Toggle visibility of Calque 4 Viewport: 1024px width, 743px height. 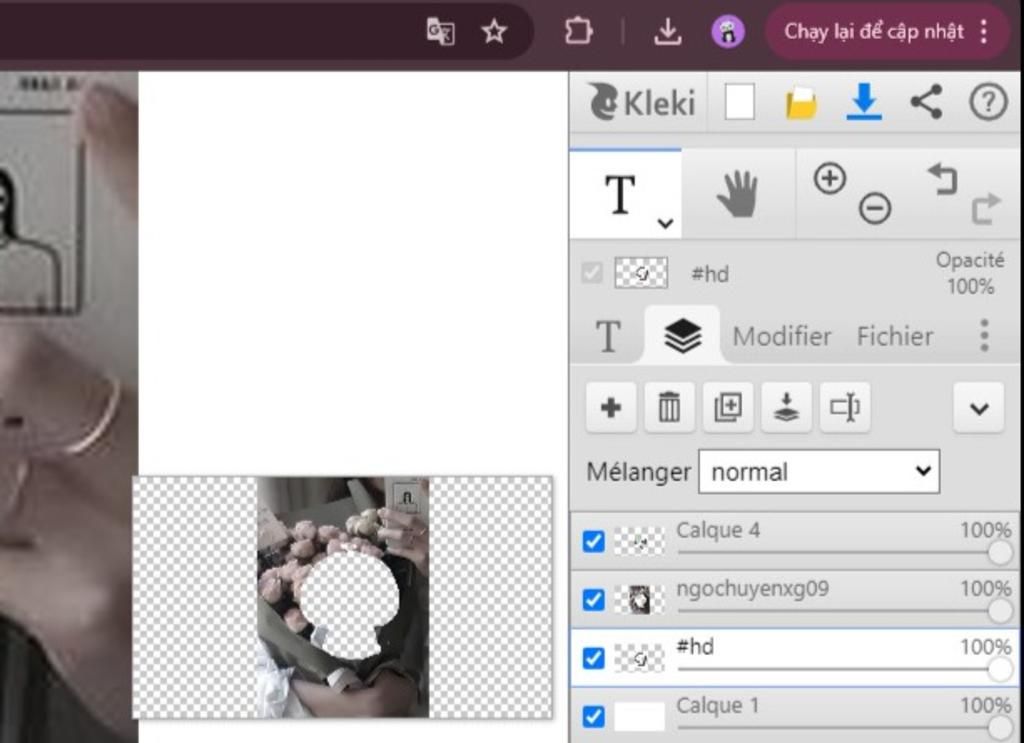coord(593,541)
